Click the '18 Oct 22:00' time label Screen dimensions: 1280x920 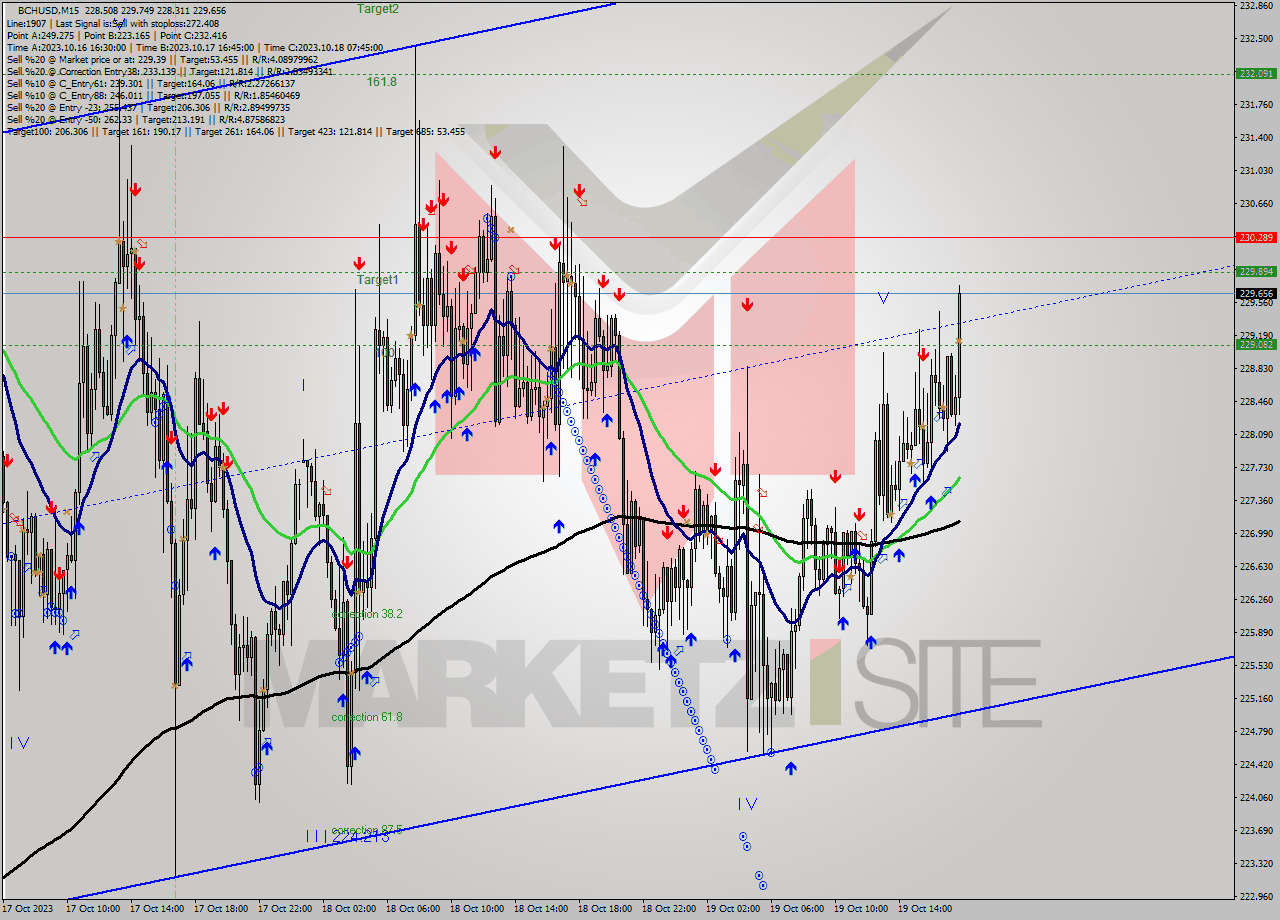coord(669,909)
